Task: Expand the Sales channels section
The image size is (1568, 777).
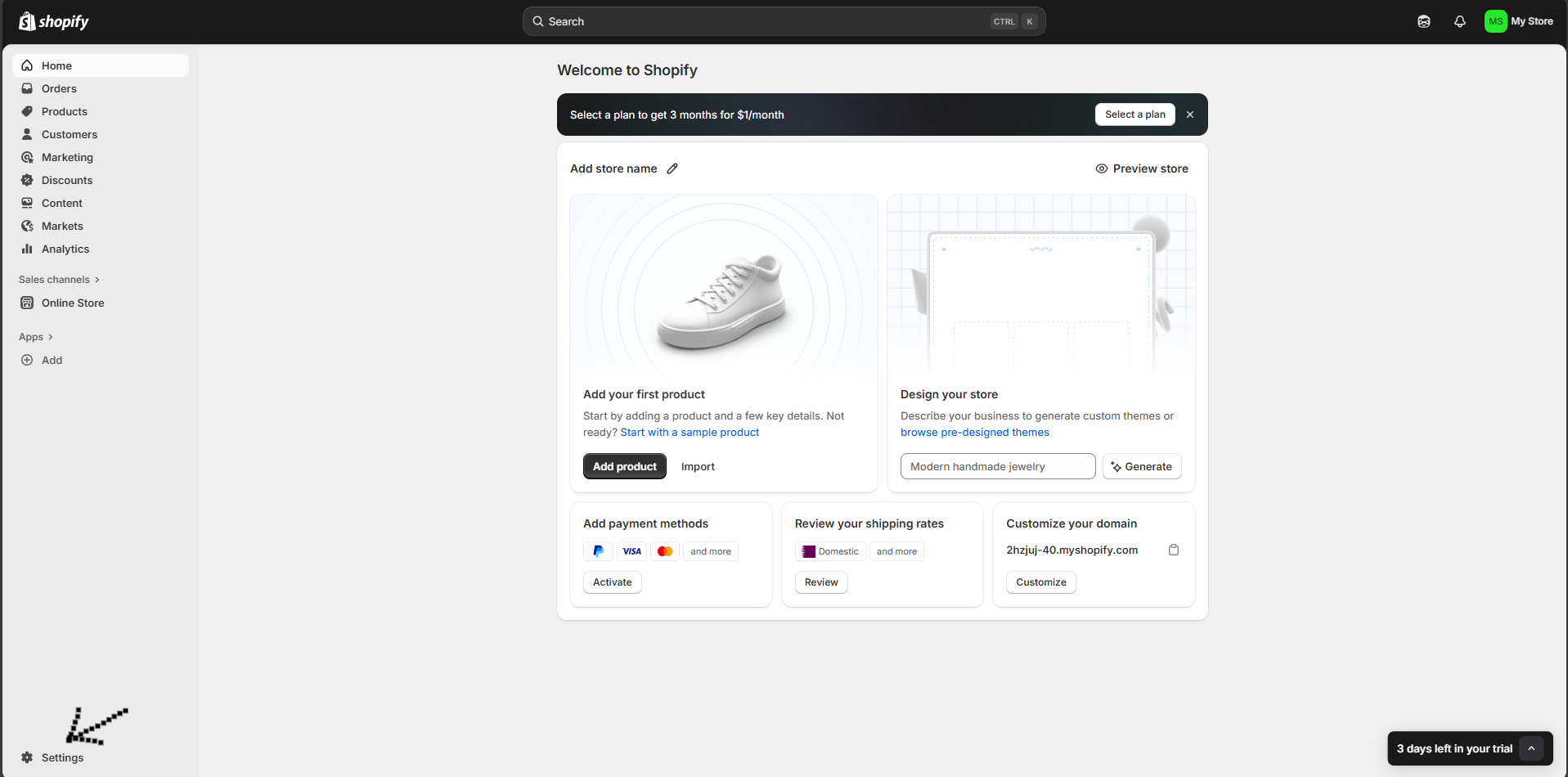Action: (x=59, y=280)
